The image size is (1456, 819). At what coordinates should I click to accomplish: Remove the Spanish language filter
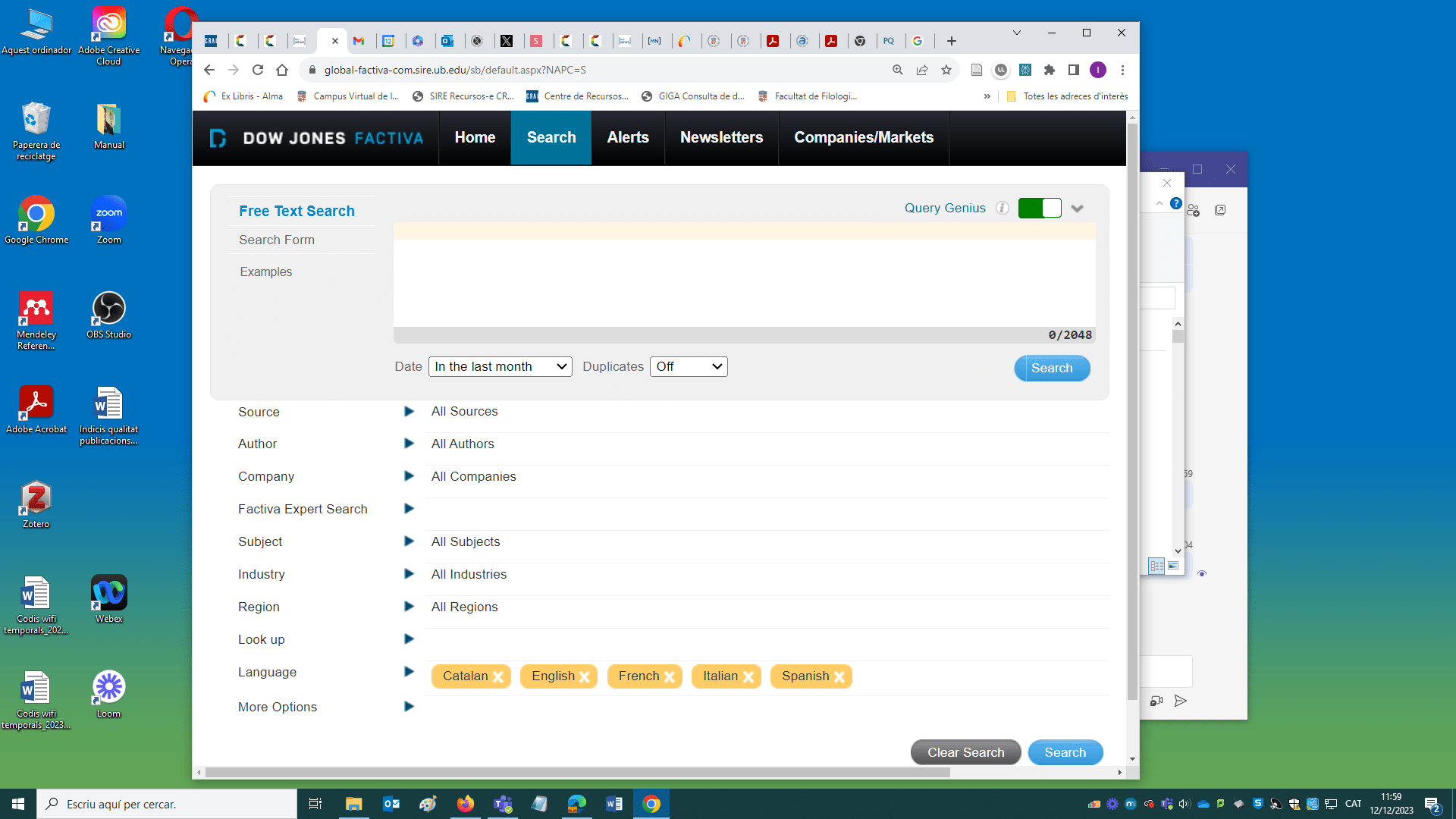pos(839,677)
